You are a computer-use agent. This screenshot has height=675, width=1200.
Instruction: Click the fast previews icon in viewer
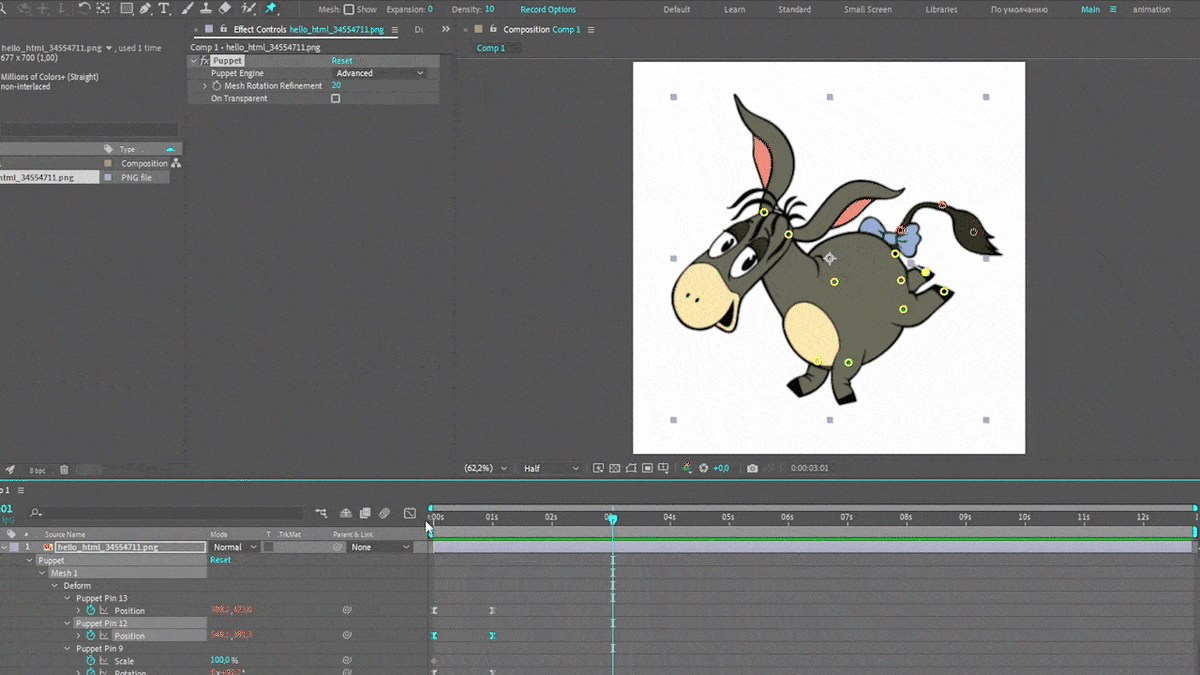598,468
